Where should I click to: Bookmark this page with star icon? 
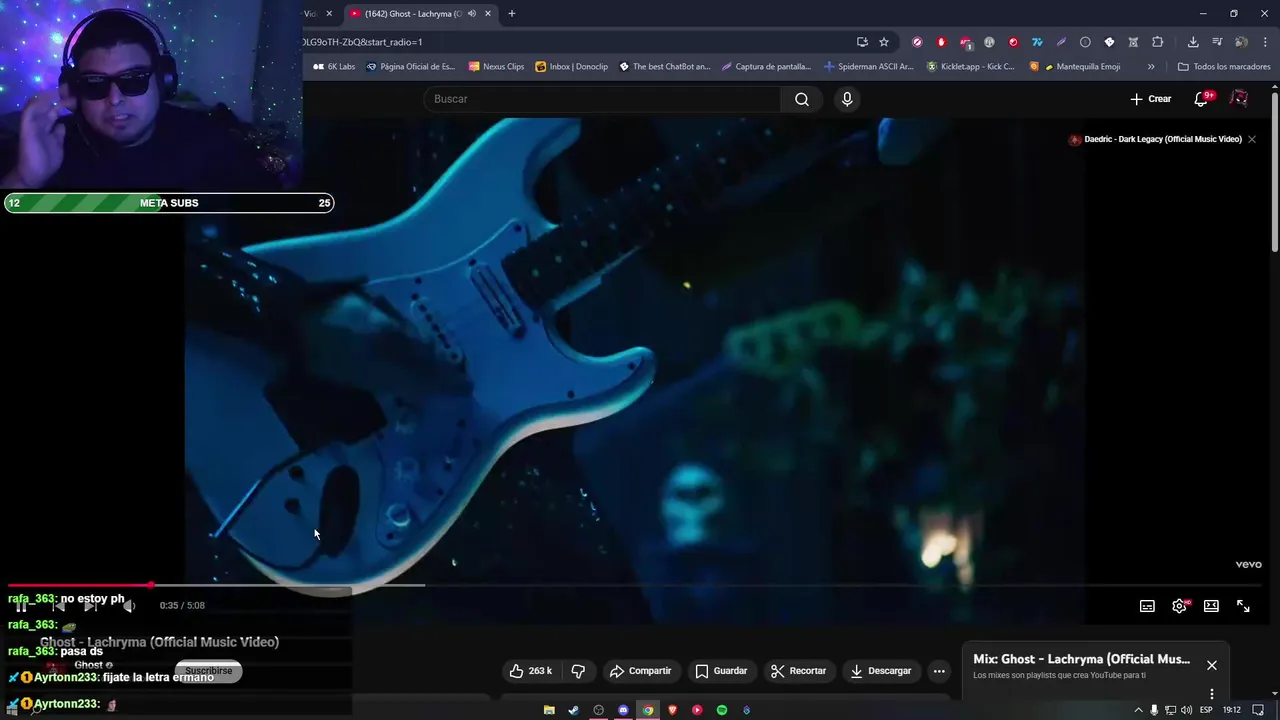pyautogui.click(x=884, y=42)
